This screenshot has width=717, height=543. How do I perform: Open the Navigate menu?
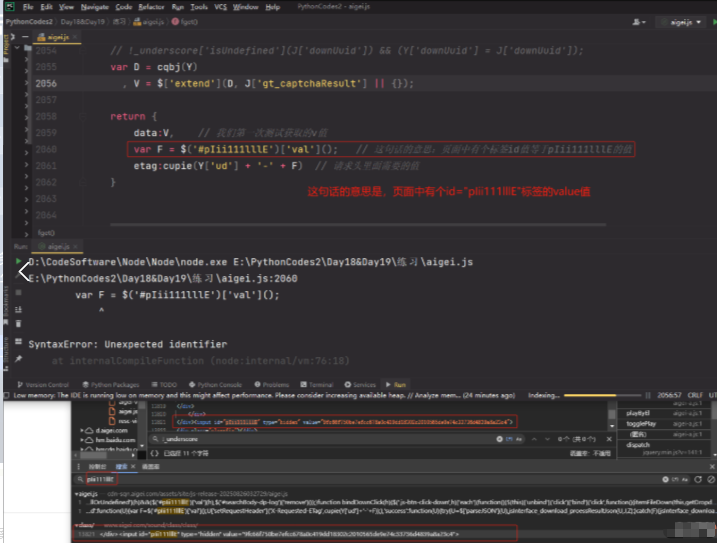point(95,7)
